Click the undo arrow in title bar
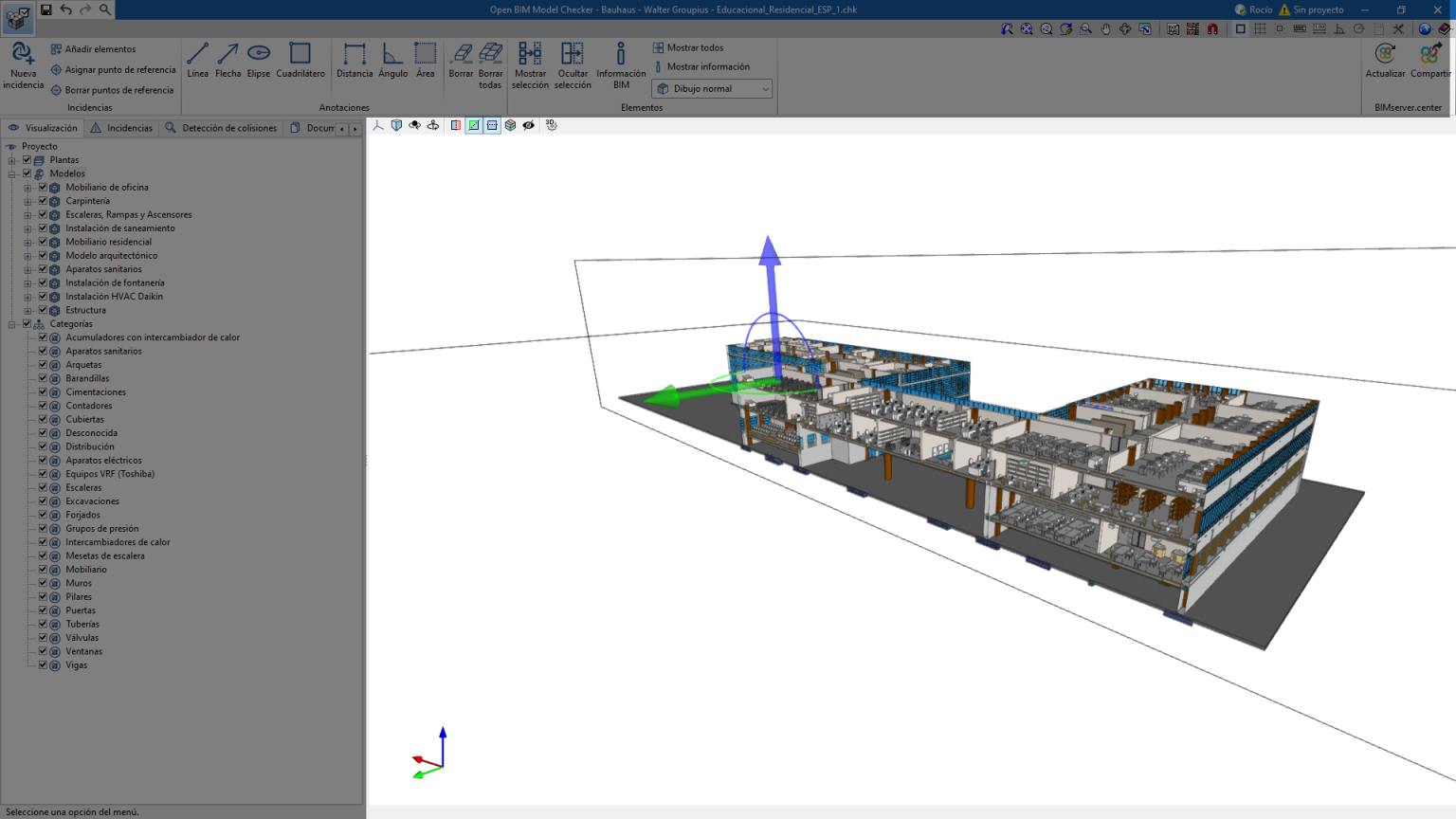The height and width of the screenshot is (819, 1456). click(x=65, y=9)
